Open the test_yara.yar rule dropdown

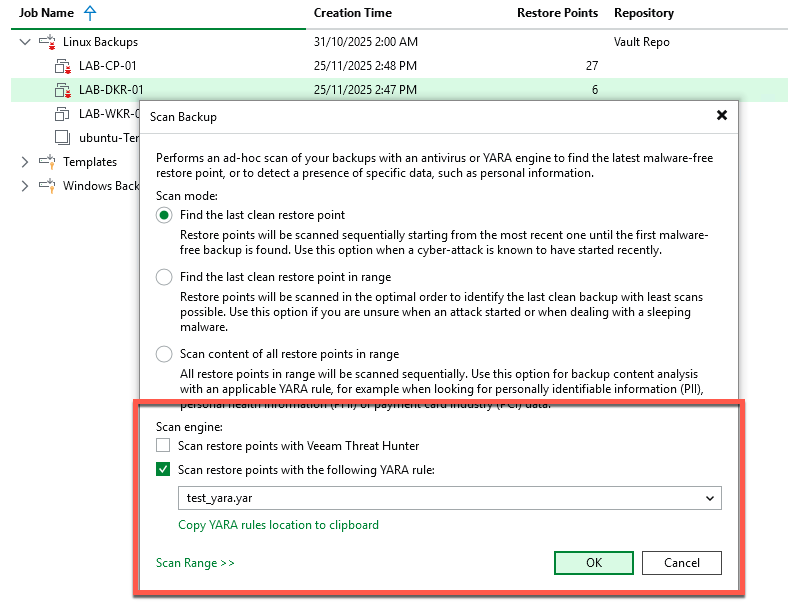coord(710,497)
